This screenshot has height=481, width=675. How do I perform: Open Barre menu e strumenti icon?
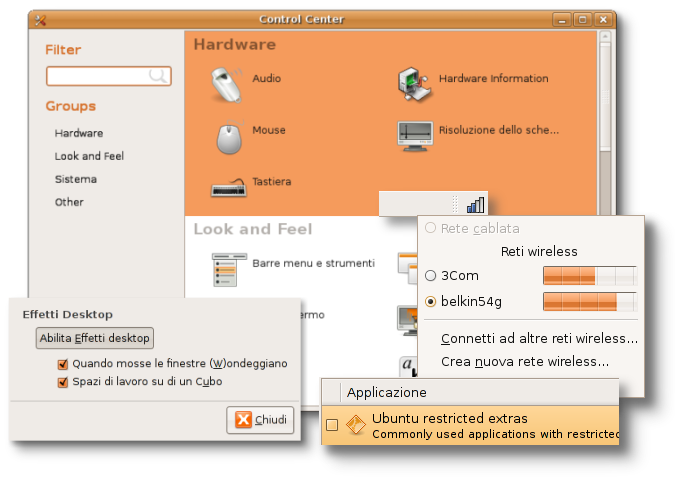(x=227, y=268)
